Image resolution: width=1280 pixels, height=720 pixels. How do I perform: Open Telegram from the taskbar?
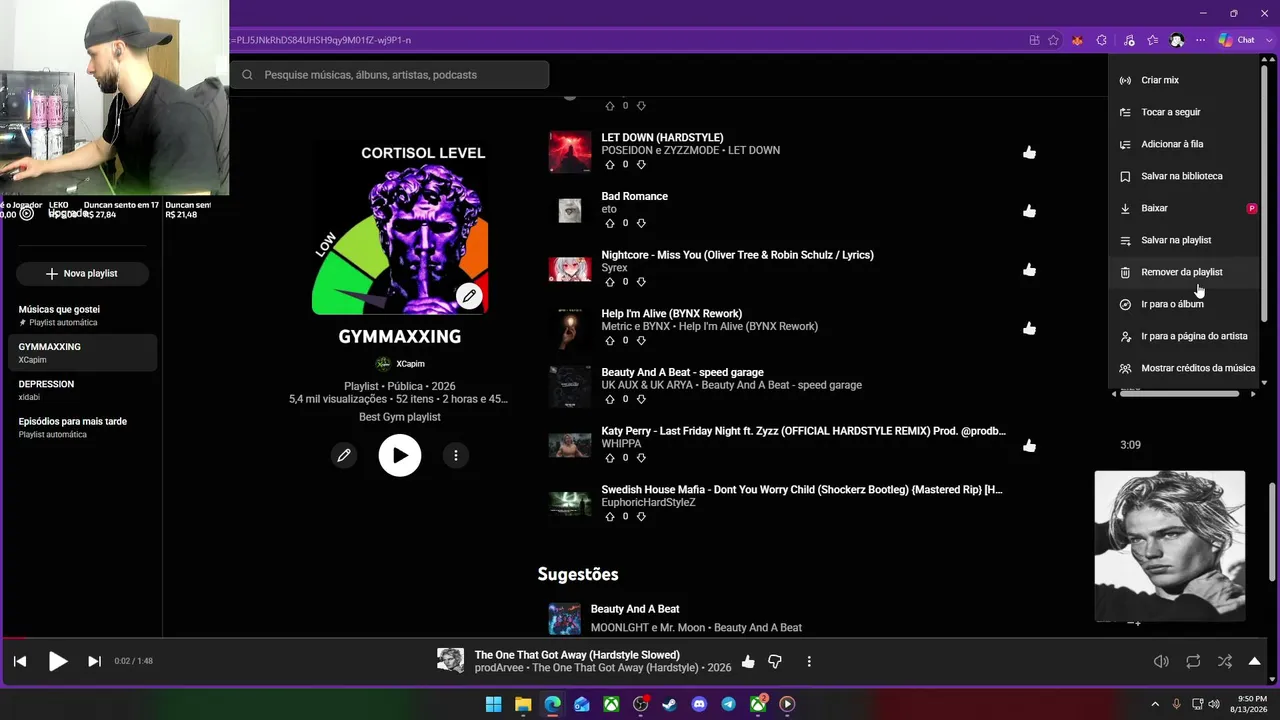728,704
